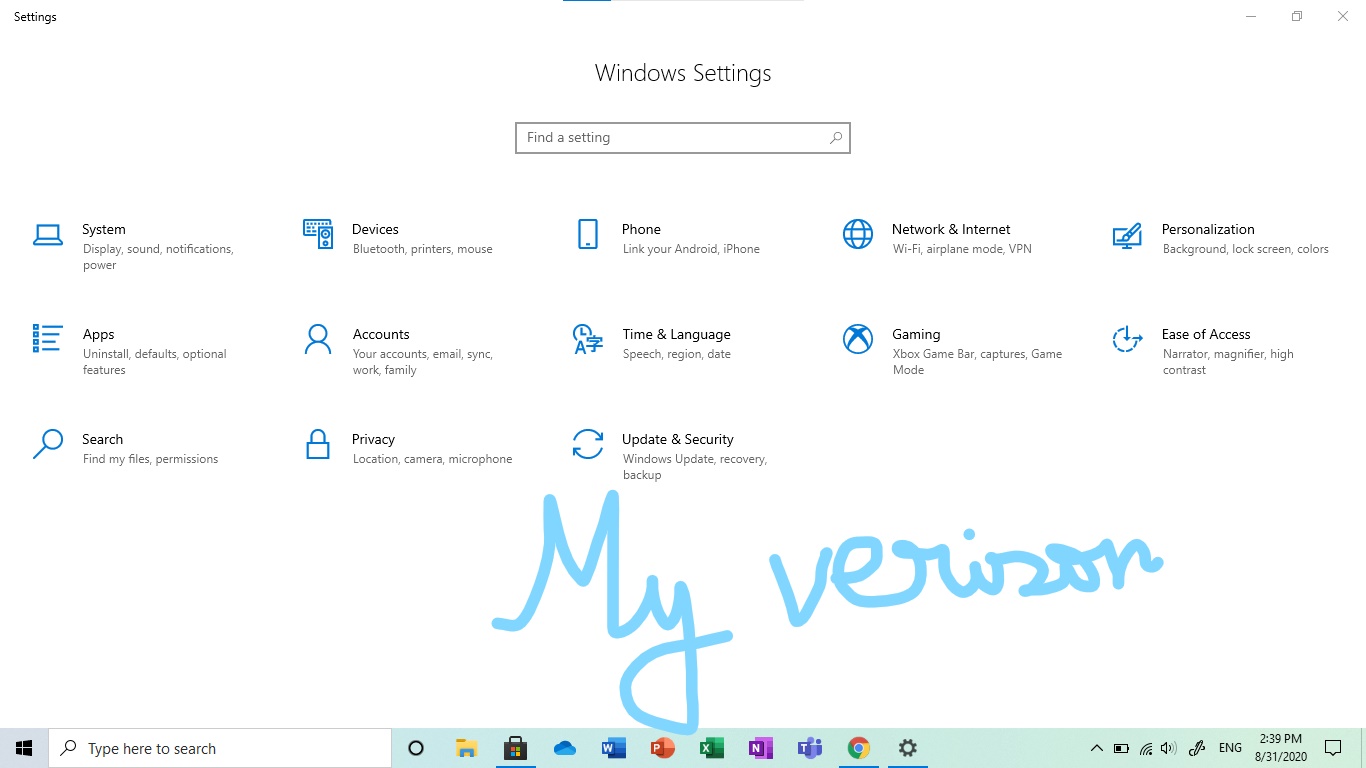Open Ease of Access icon

pyautogui.click(x=1127, y=339)
